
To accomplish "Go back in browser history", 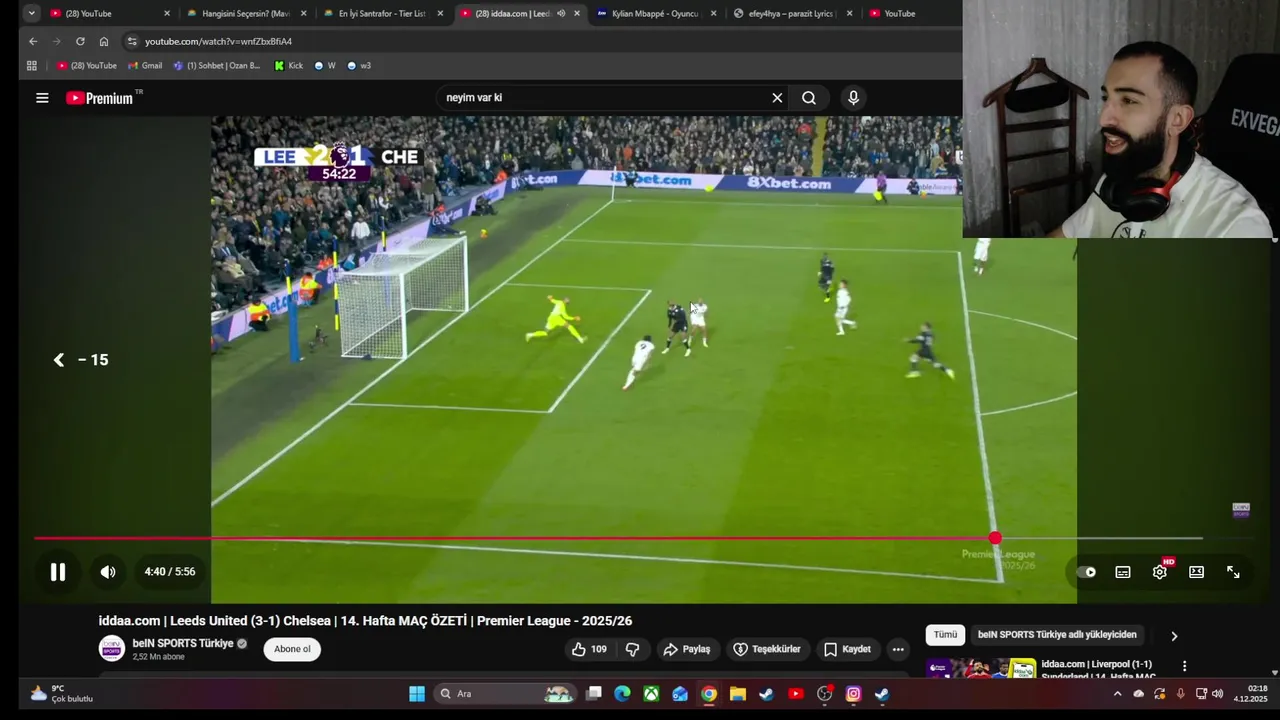I will coord(33,41).
